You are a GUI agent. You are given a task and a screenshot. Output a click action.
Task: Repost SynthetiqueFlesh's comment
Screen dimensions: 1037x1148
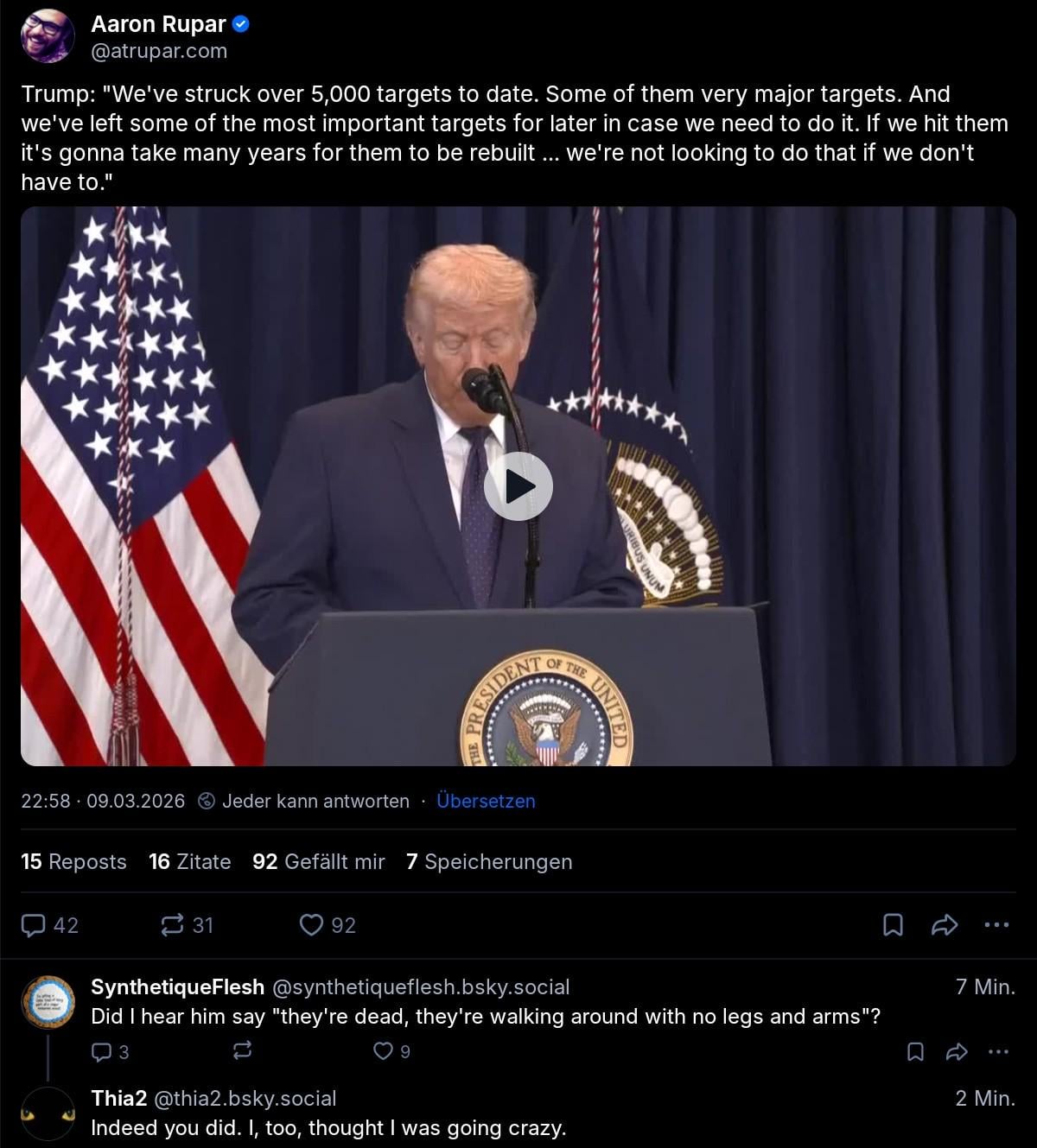tap(243, 1051)
